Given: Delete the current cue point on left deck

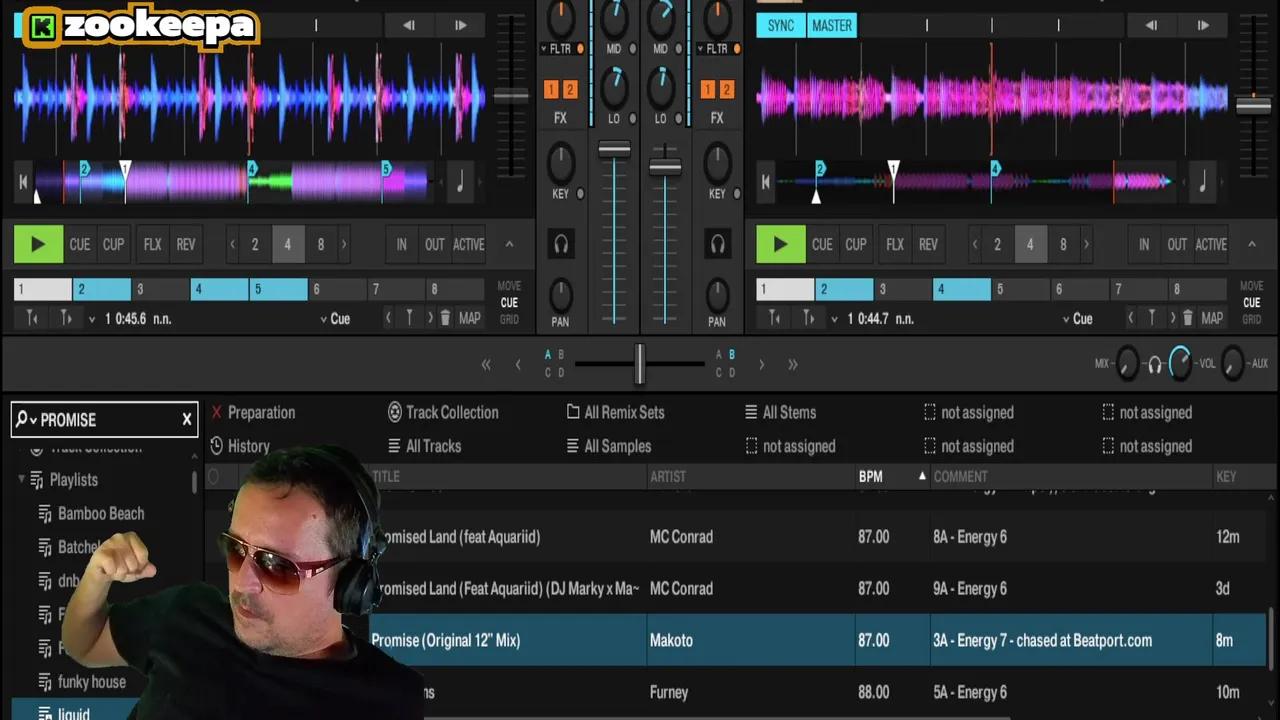Looking at the screenshot, I should click(x=446, y=318).
